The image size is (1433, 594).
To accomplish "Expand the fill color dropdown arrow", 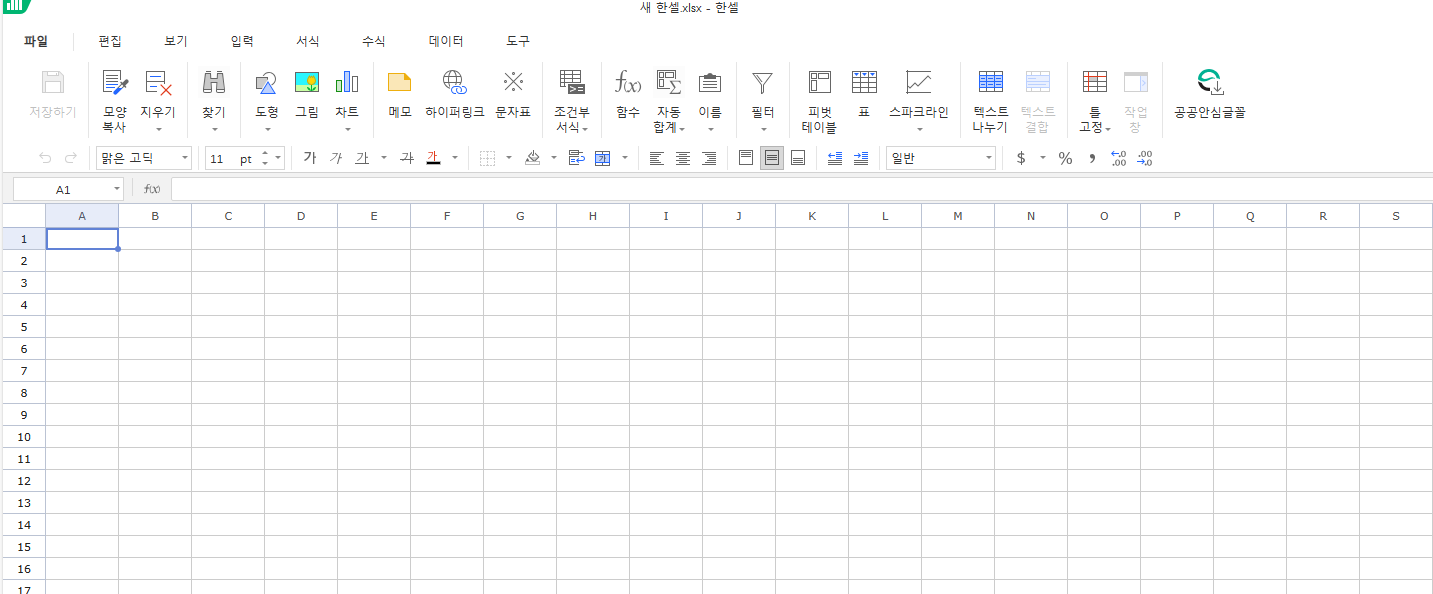I will 554,158.
